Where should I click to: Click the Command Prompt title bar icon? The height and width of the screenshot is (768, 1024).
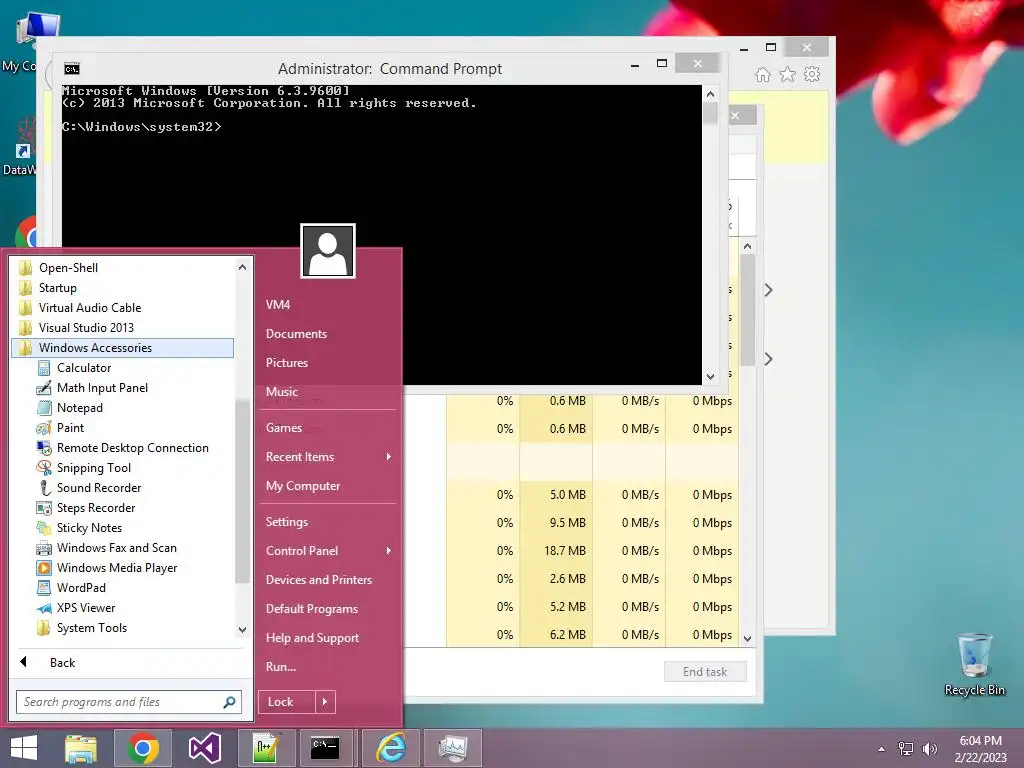pos(72,69)
